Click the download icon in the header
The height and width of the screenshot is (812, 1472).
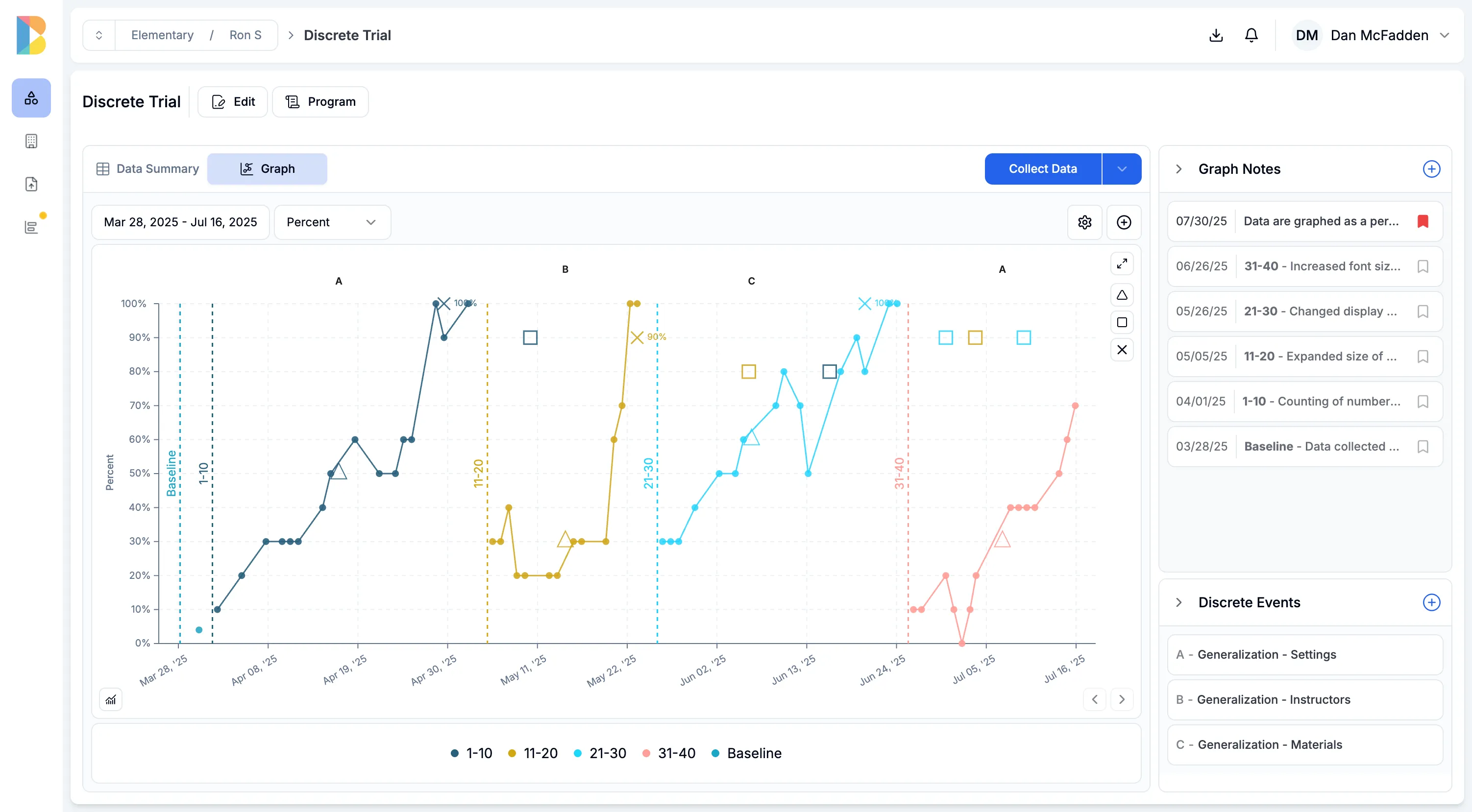[x=1216, y=35]
